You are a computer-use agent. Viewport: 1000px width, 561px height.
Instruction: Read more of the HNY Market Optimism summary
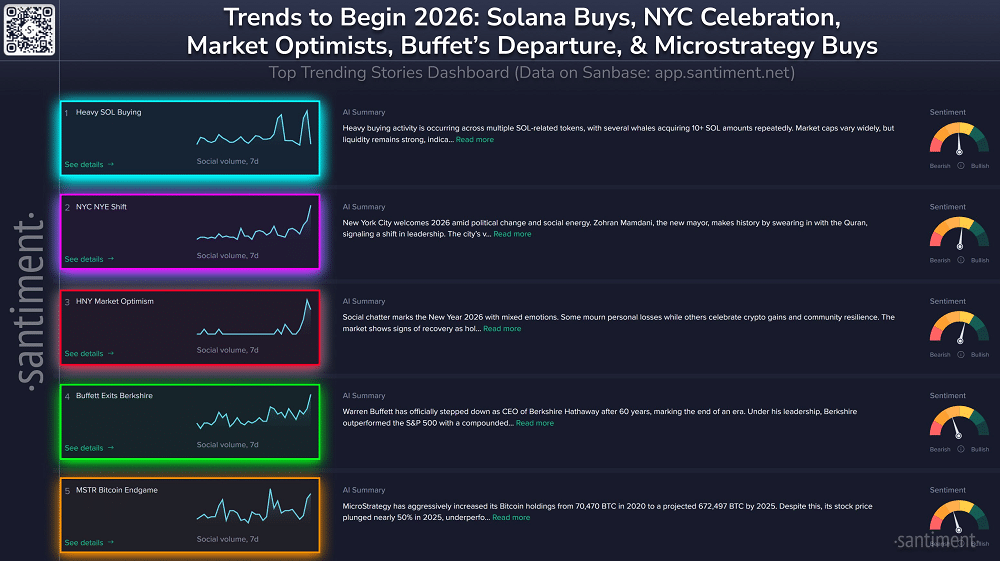pos(502,329)
